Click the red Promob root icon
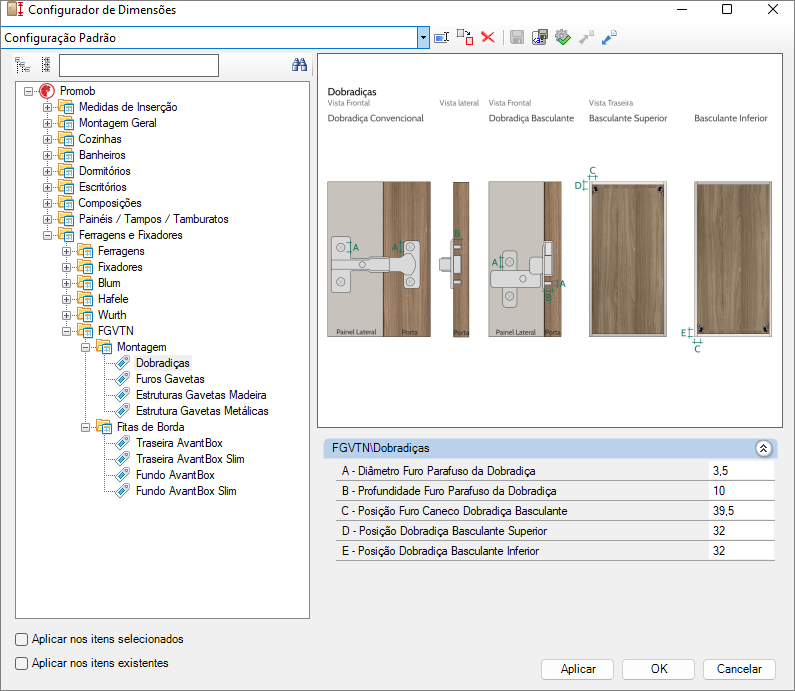The width and height of the screenshot is (795, 691). click(47, 91)
